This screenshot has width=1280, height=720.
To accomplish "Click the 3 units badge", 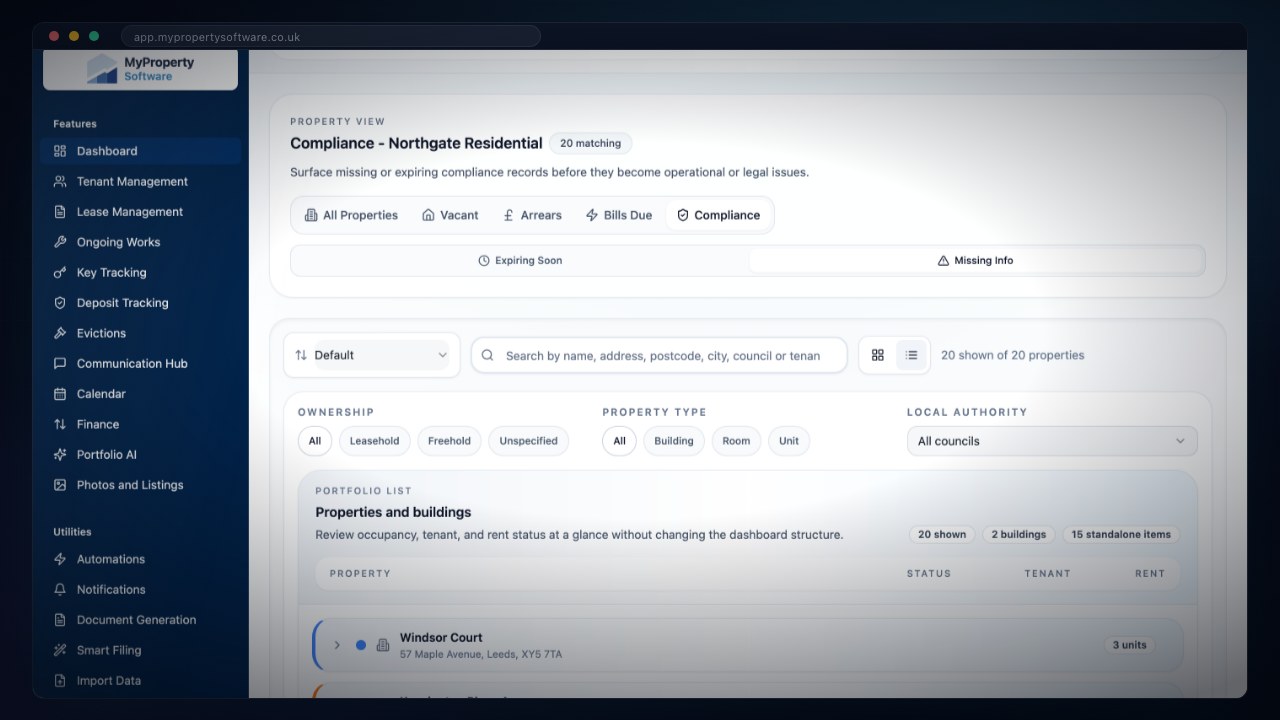I will pos(1130,645).
